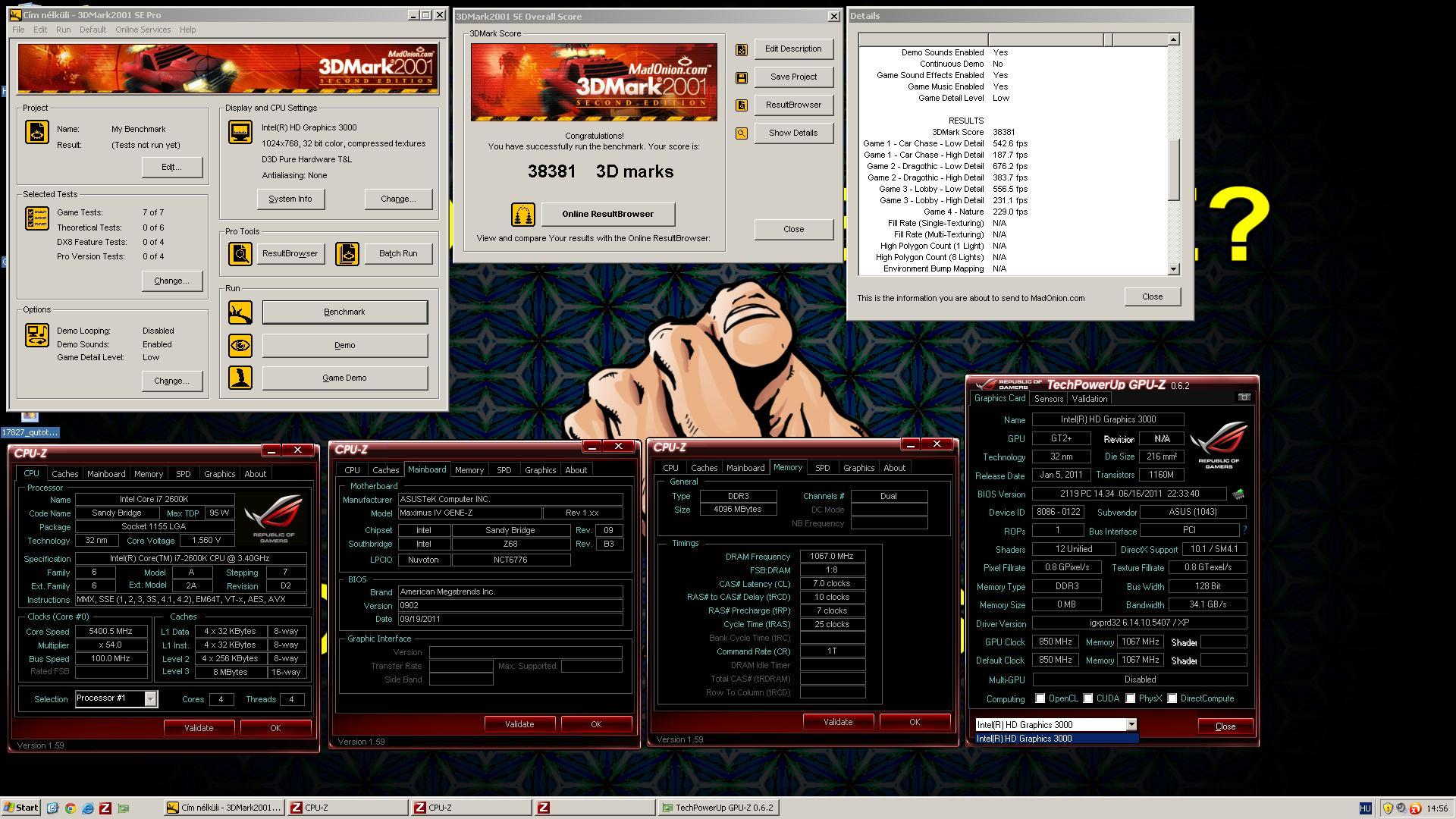Switch to Sensors tab in GPU-Z
The width and height of the screenshot is (1456, 819).
(1048, 399)
